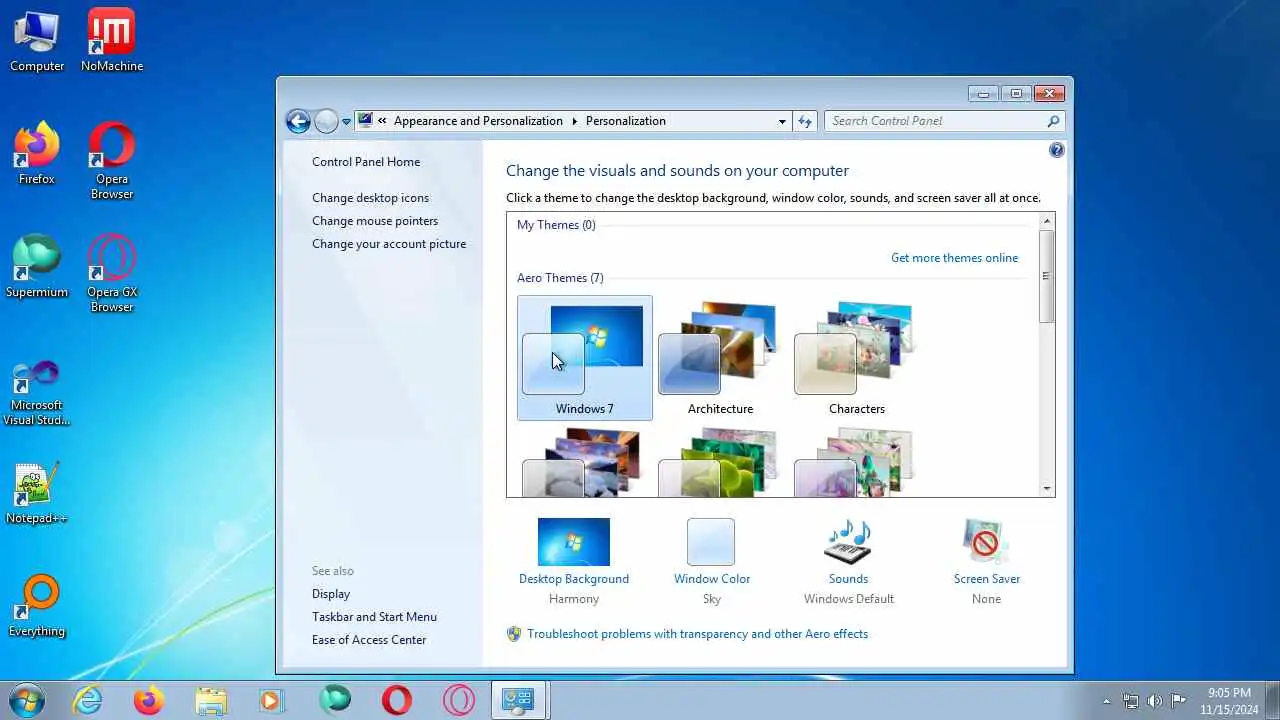Select the Microsoft Visual Studio desktop icon

(37, 393)
